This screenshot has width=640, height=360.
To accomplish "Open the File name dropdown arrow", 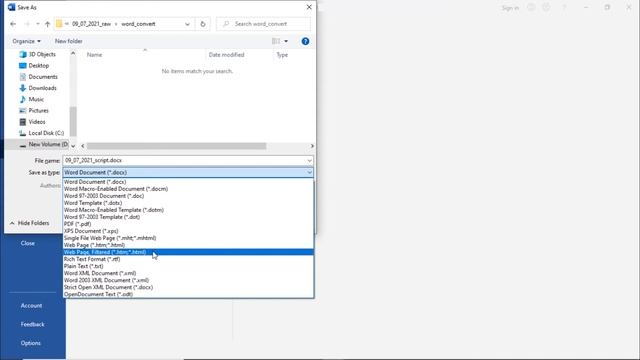I will [x=309, y=160].
